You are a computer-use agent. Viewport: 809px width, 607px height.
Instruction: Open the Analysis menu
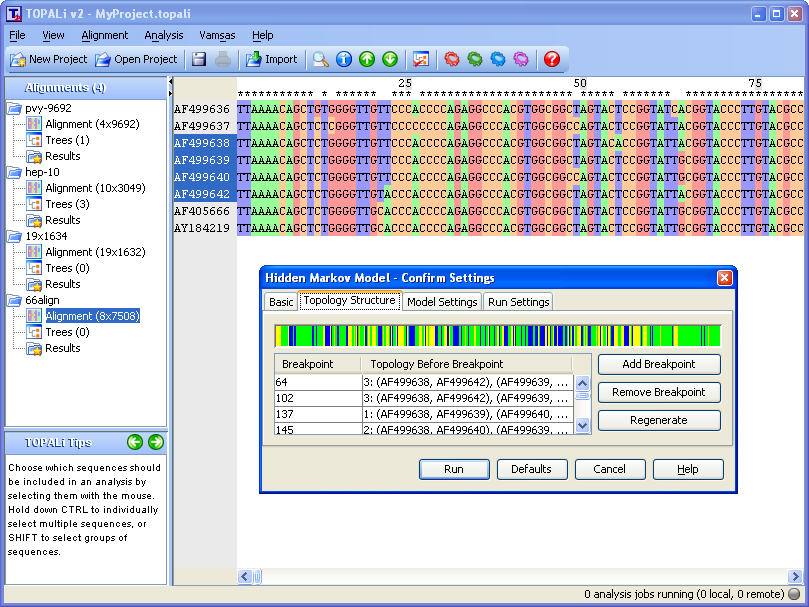pos(164,35)
